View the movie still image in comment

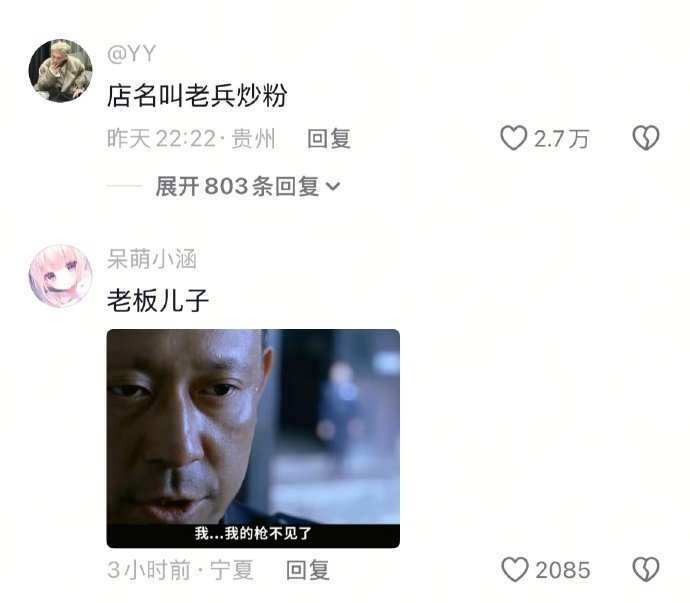[253, 438]
